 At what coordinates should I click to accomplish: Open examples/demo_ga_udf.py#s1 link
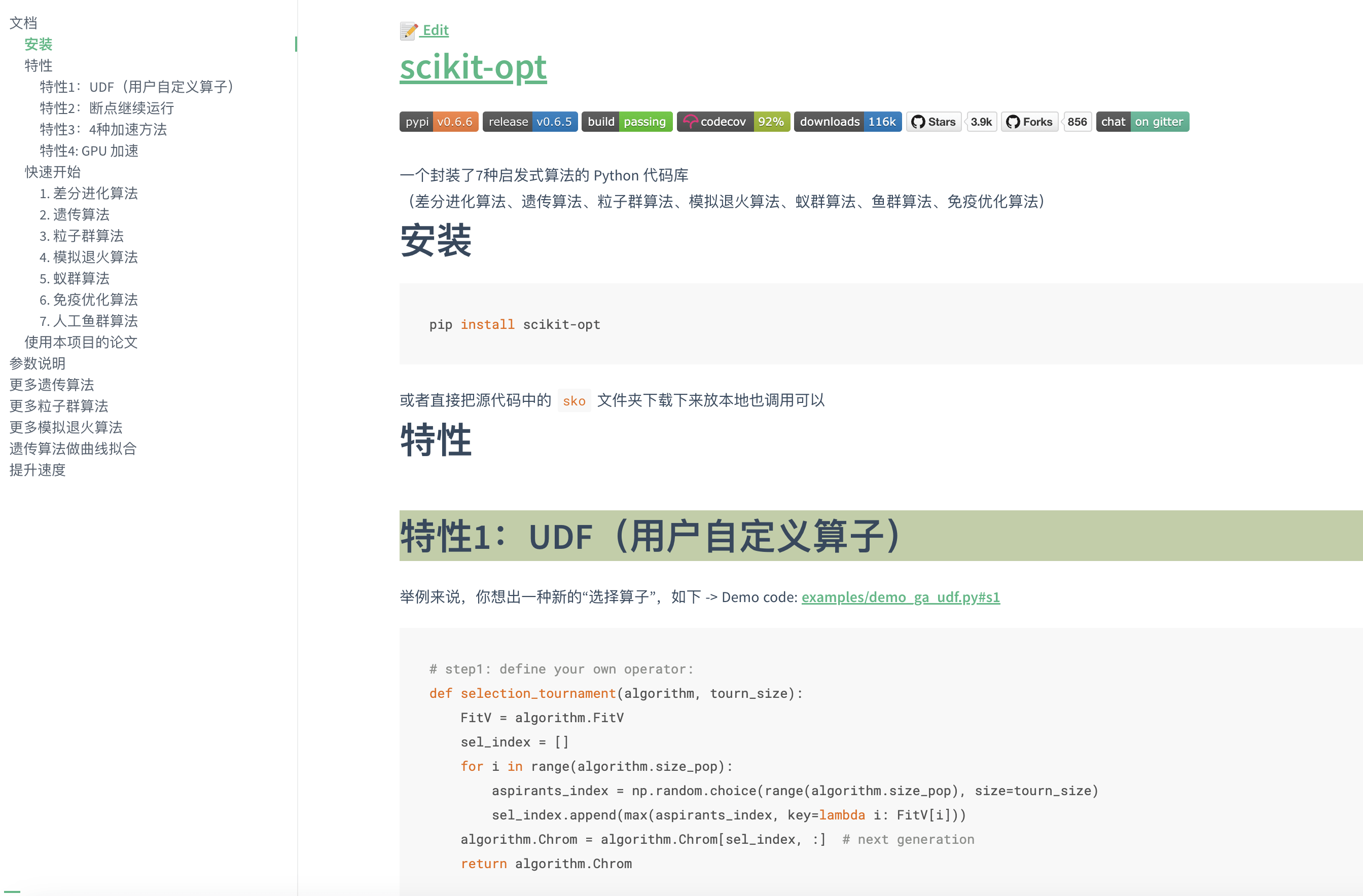[900, 597]
